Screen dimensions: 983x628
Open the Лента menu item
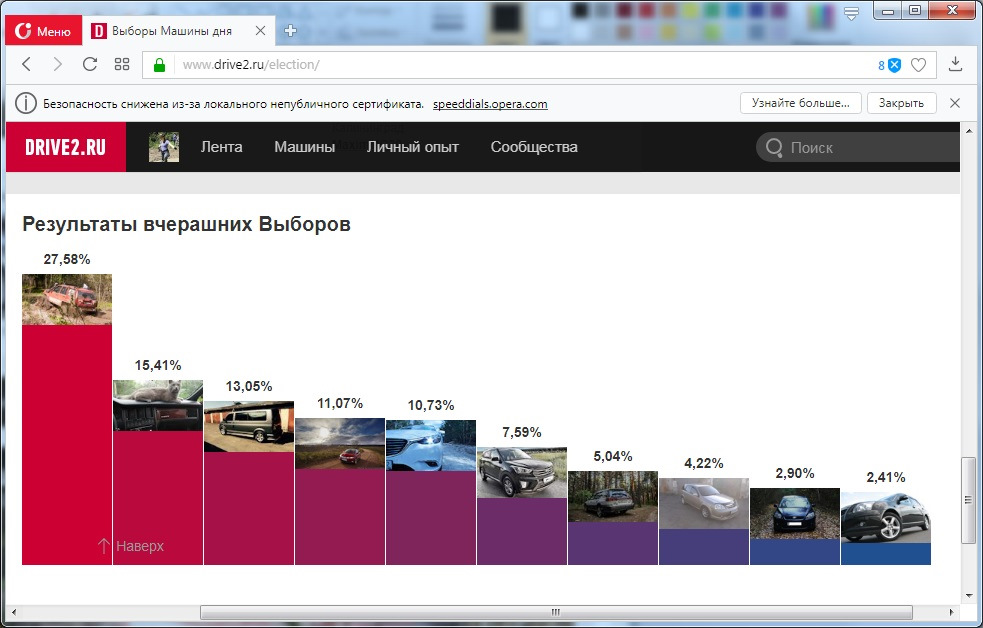coord(221,147)
